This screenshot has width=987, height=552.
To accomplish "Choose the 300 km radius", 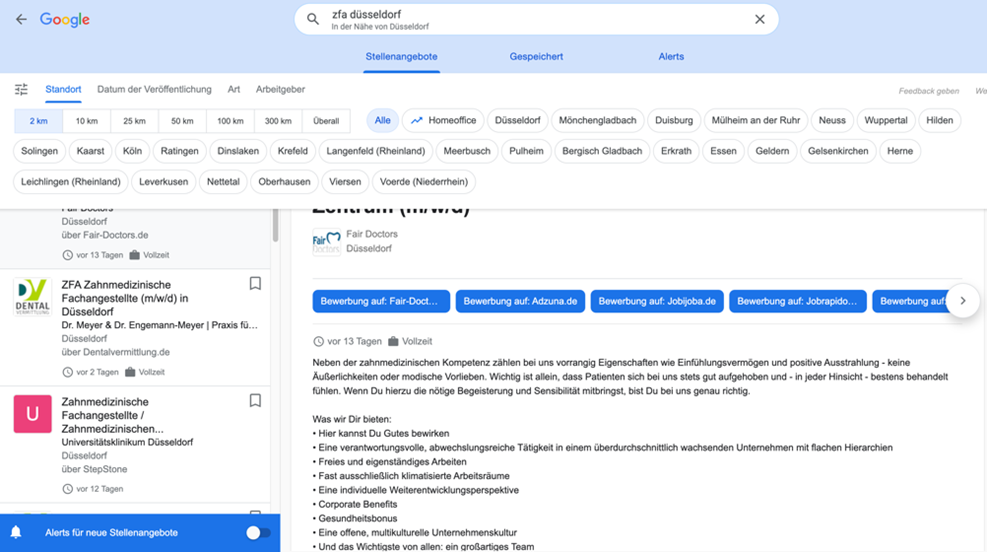I will point(278,121).
